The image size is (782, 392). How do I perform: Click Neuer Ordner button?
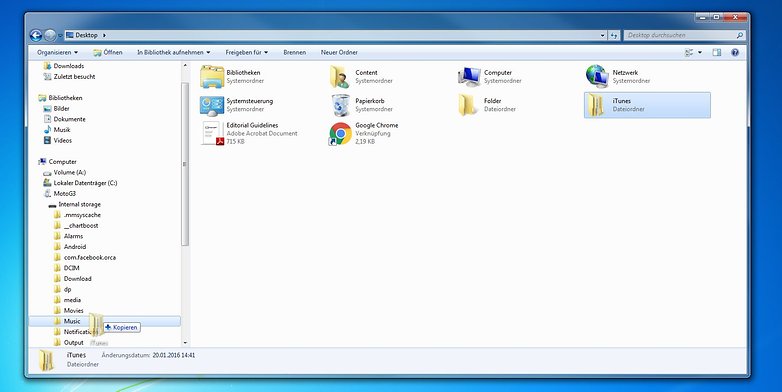339,52
